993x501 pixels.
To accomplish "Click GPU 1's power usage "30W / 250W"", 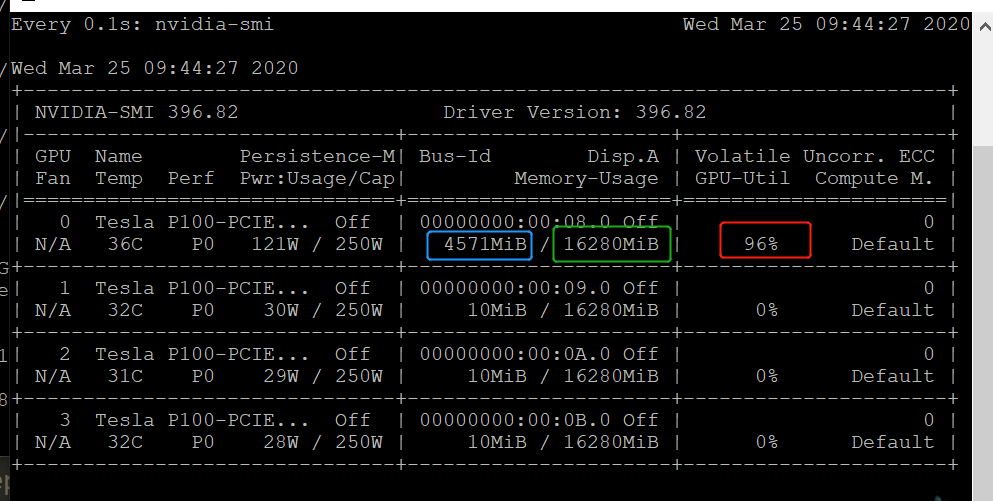I will pos(323,310).
